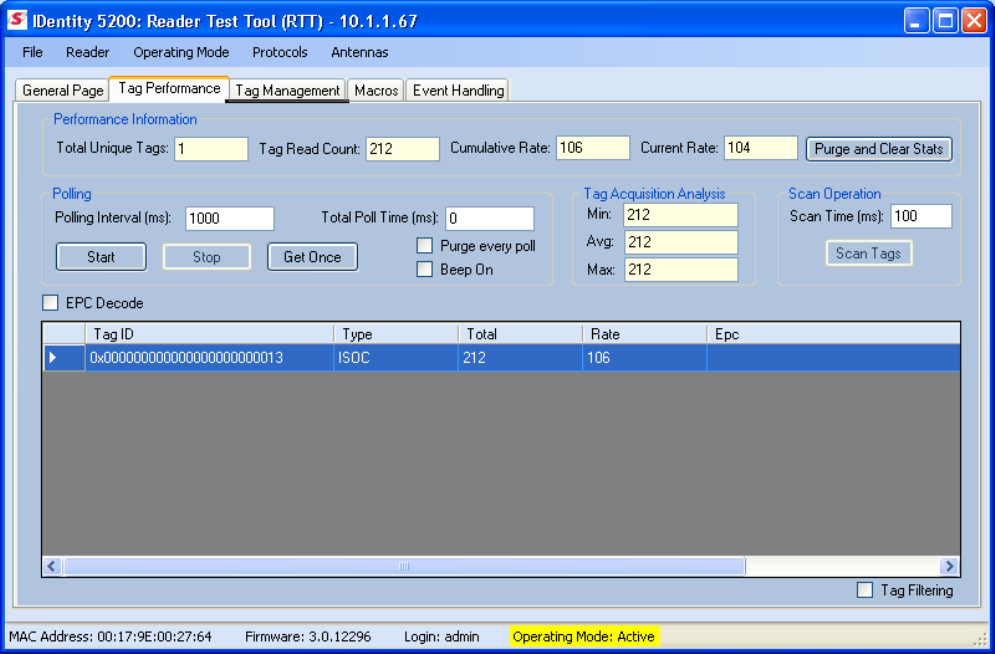Screen dimensions: 995x654
Task: Click the Operating Mode: Active status indicator
Action: (x=584, y=636)
